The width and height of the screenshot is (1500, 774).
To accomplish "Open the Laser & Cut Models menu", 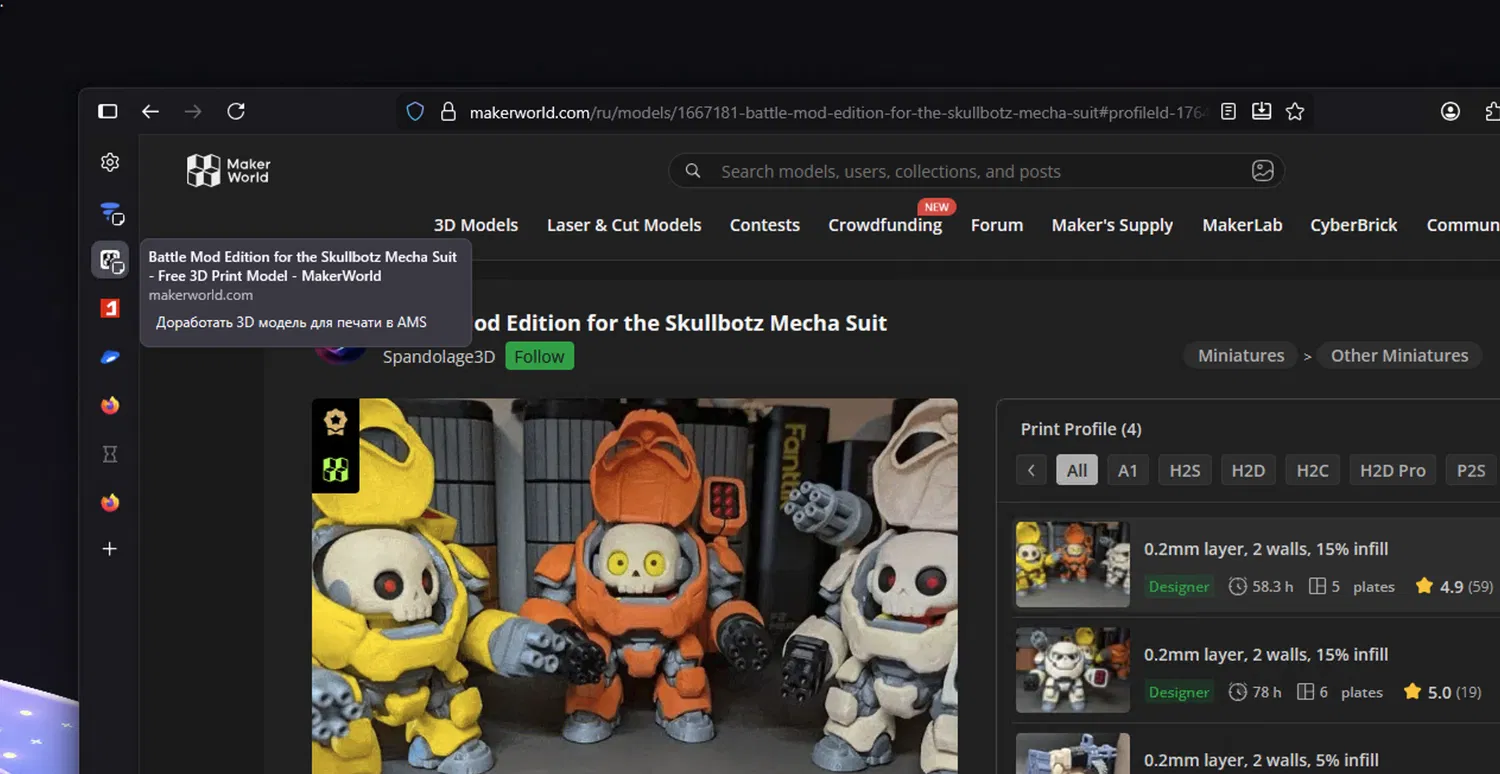I will pos(624,225).
